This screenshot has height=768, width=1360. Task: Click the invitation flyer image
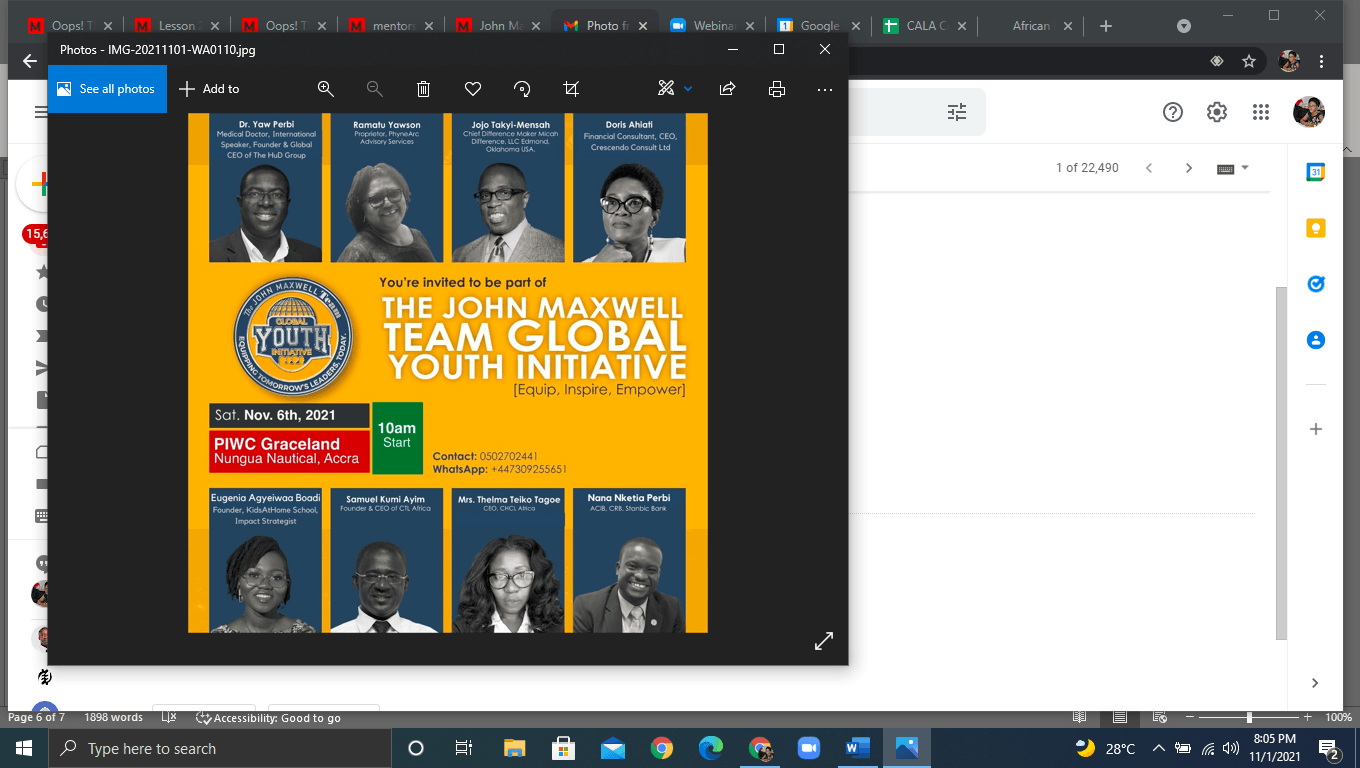pos(448,373)
